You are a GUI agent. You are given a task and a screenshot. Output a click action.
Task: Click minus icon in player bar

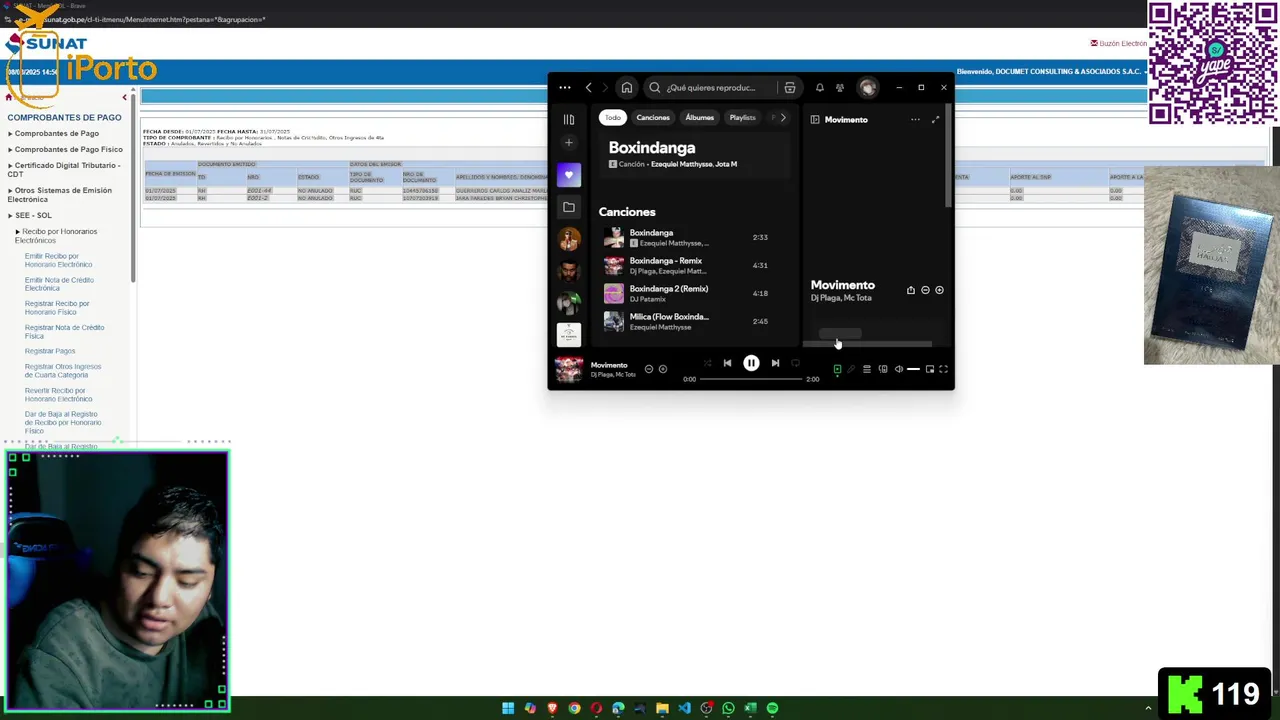pos(649,369)
